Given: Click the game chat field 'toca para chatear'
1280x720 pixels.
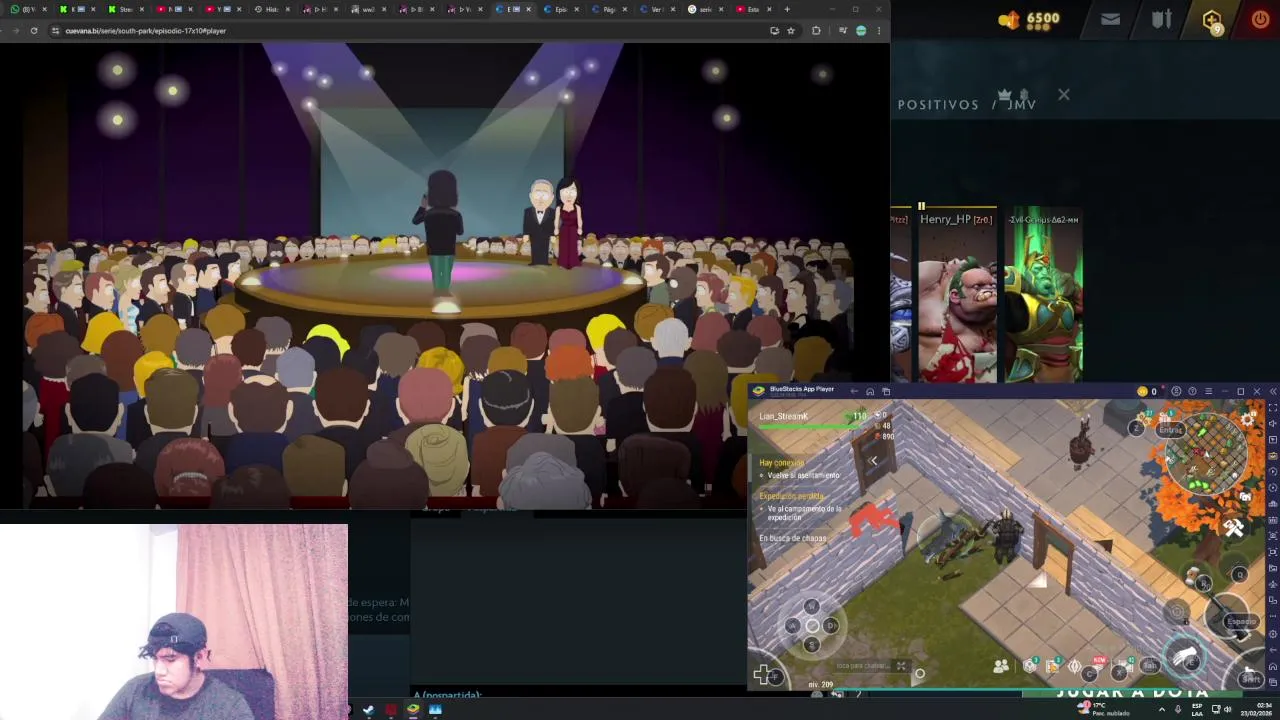Looking at the screenshot, I should 863,666.
